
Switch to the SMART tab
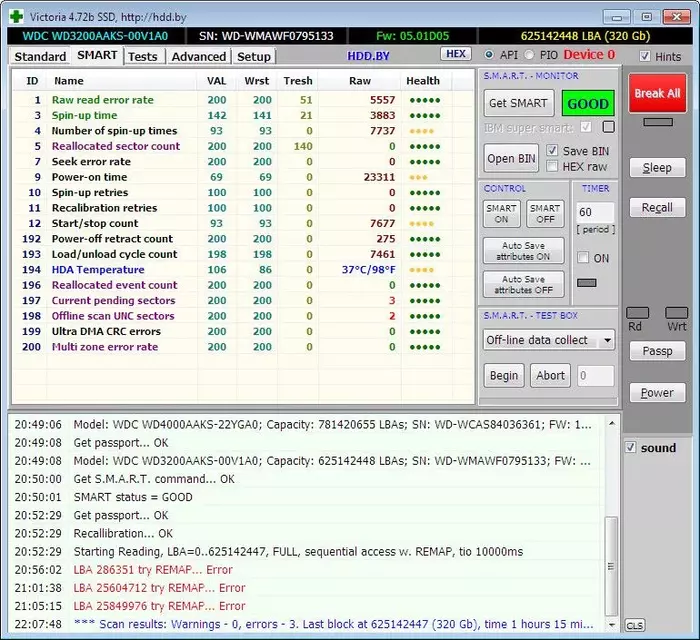(x=97, y=55)
